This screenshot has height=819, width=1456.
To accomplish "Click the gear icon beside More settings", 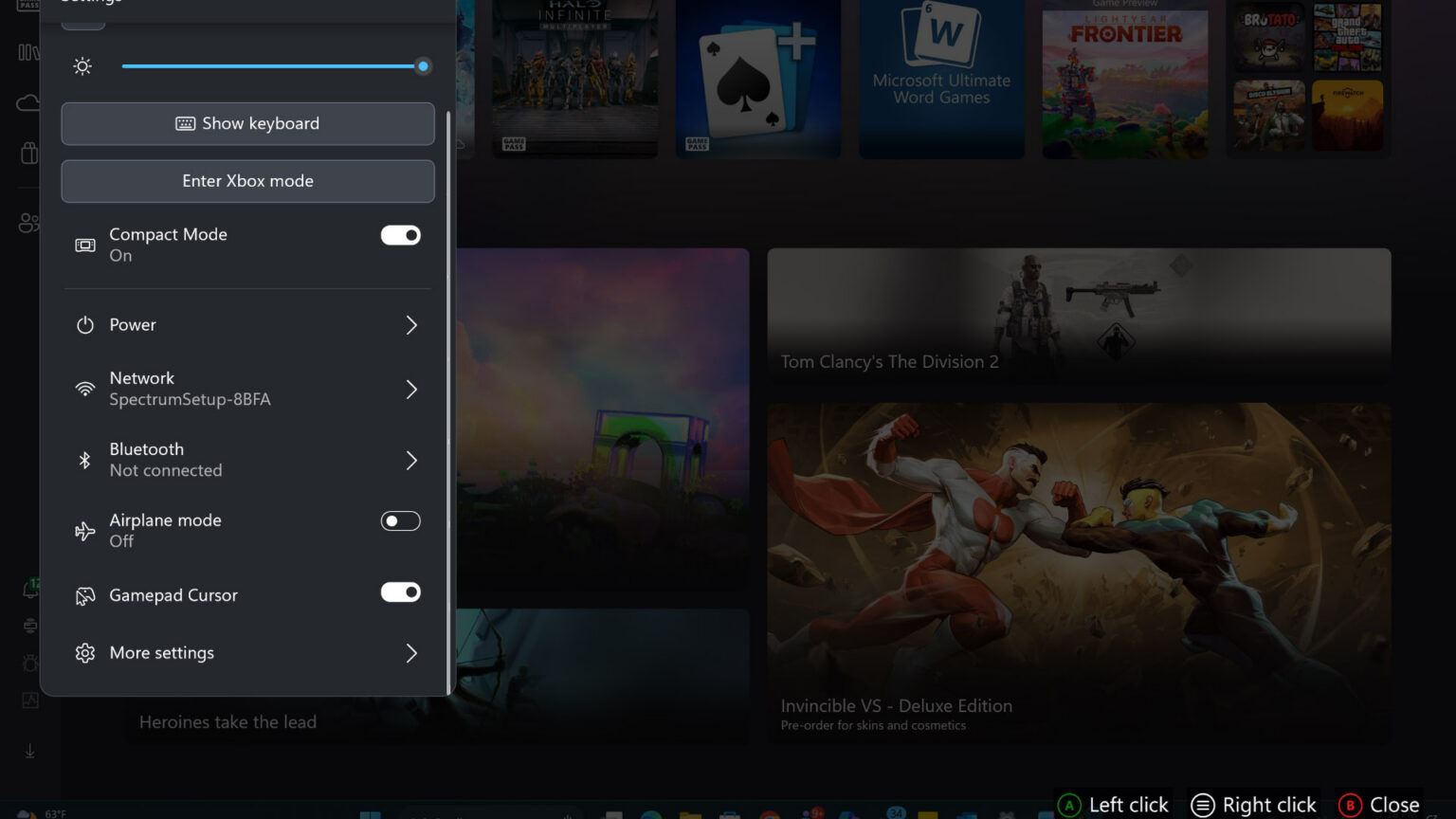I will (x=85, y=653).
